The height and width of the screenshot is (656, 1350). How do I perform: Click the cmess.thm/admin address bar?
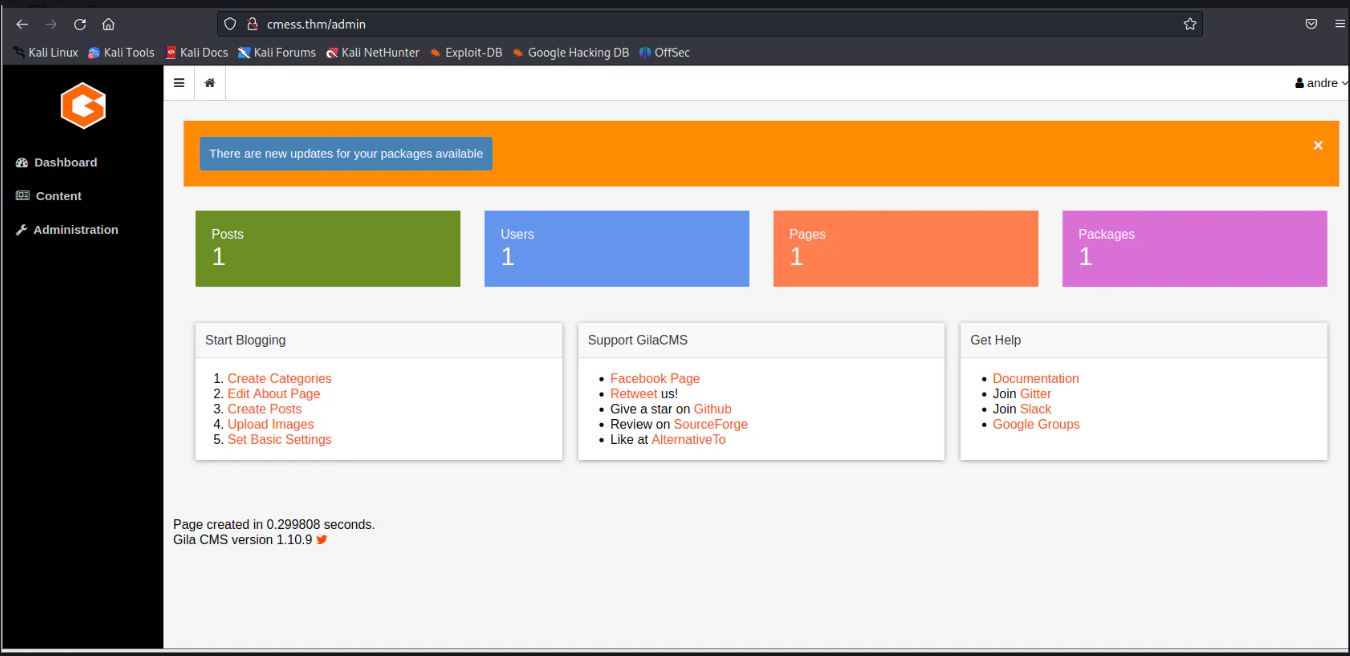(700, 24)
